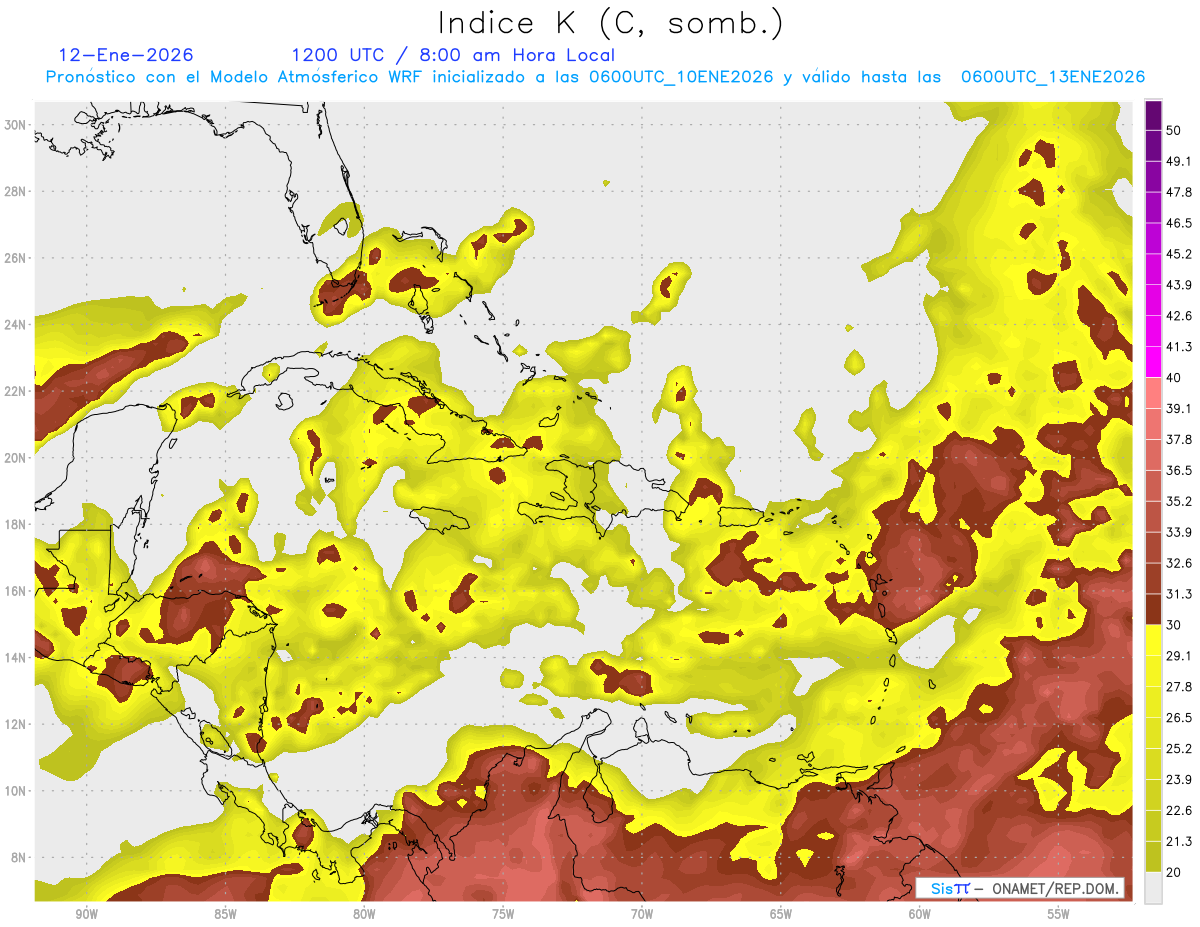
Task: Click the colorbar value 29.1
Action: (1178, 656)
